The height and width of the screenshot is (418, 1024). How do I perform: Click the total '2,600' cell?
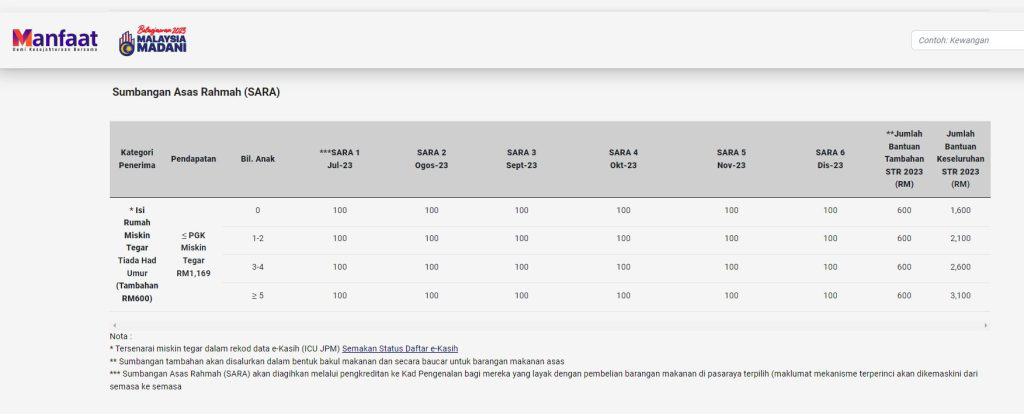[960, 266]
